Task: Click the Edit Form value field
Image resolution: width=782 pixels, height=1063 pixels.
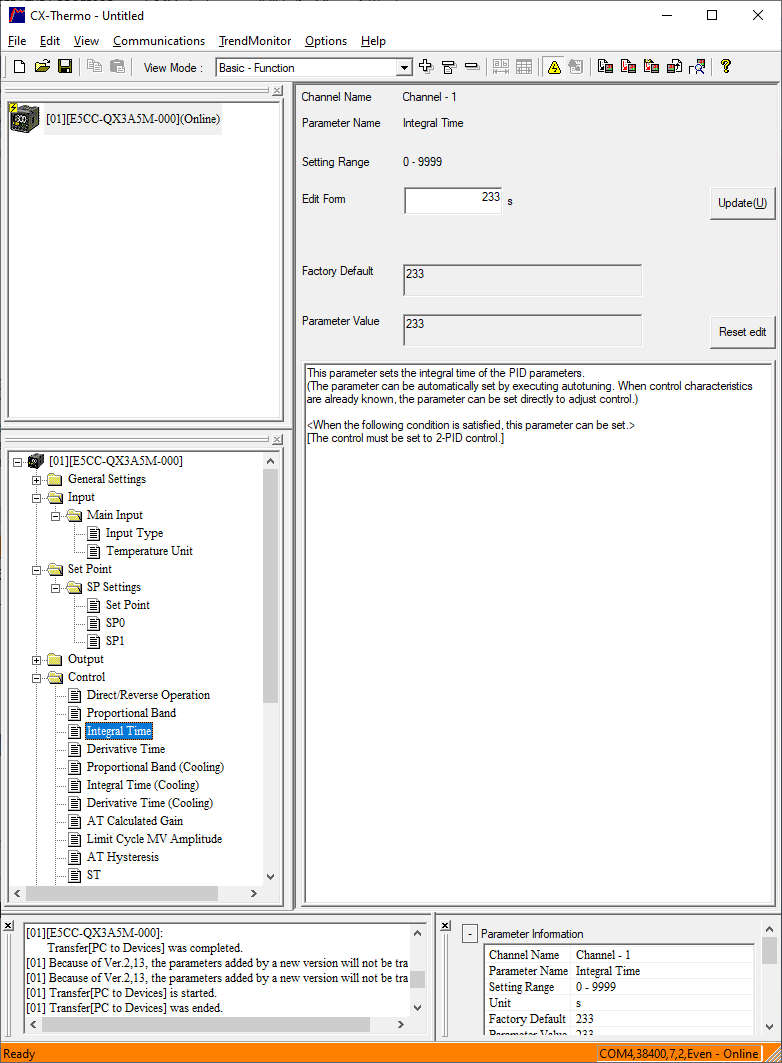Action: (x=453, y=200)
